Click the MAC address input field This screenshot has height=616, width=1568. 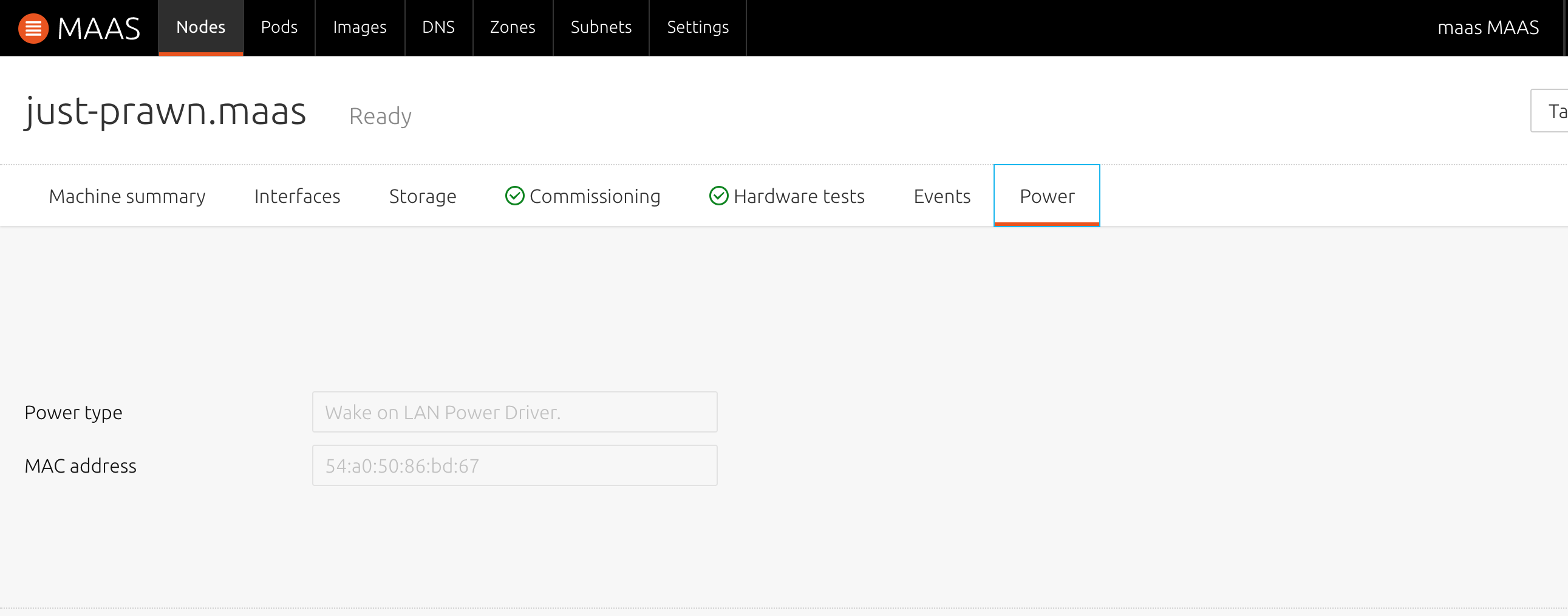pyautogui.click(x=514, y=466)
